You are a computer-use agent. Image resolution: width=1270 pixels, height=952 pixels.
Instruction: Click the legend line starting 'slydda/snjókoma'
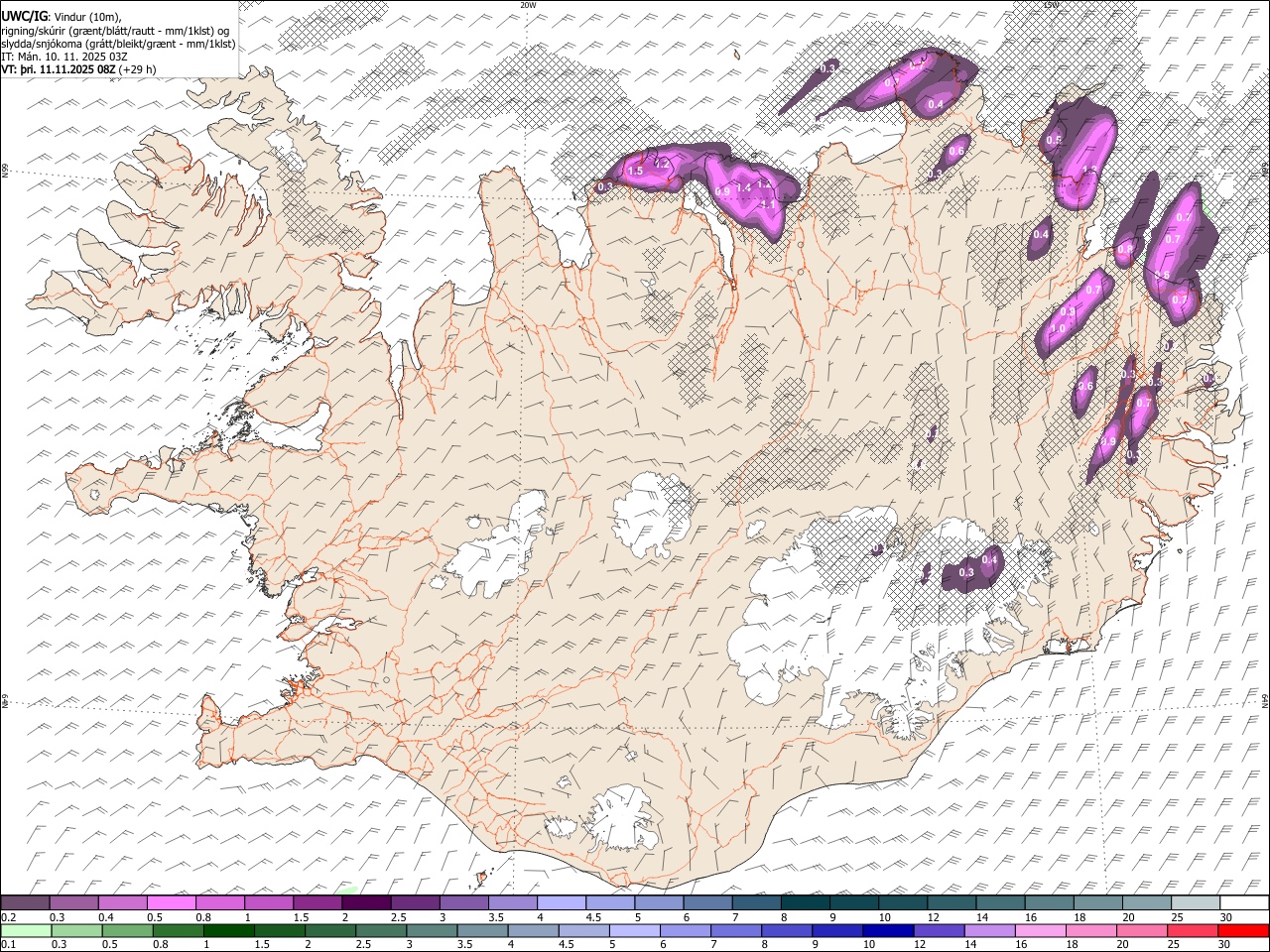[x=118, y=44]
